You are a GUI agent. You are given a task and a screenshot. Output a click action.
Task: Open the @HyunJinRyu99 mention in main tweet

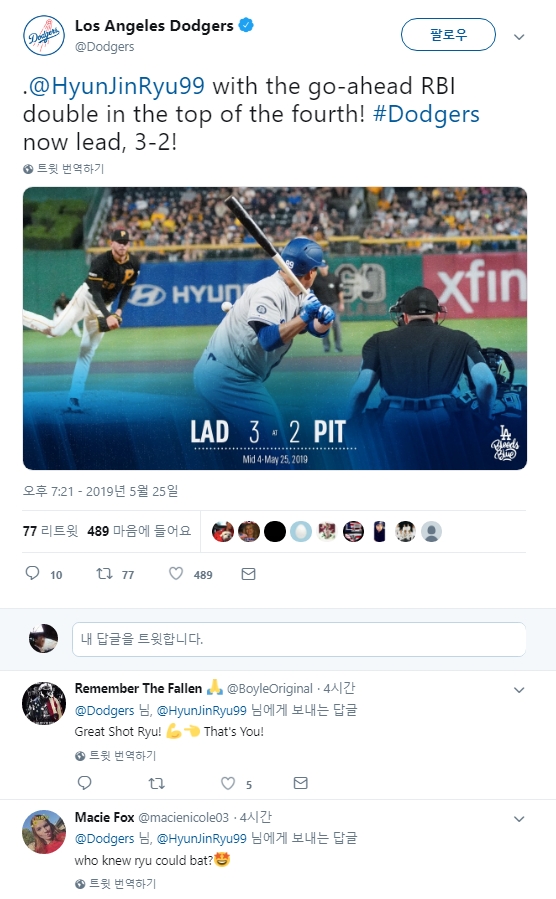(x=116, y=86)
